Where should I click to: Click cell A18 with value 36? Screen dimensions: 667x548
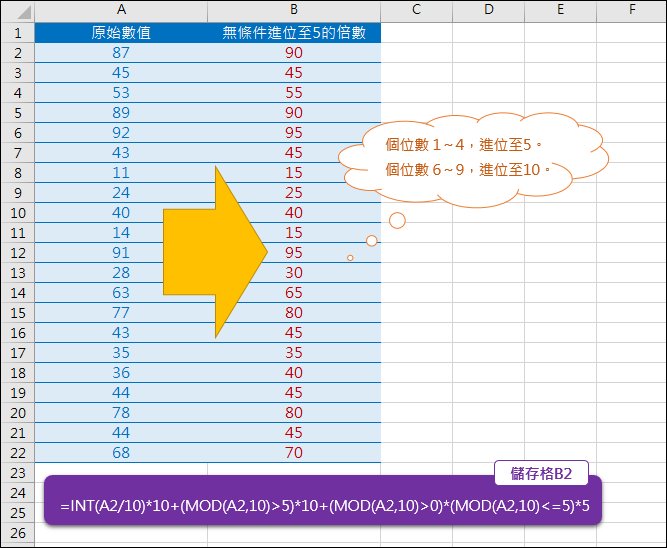(121, 373)
